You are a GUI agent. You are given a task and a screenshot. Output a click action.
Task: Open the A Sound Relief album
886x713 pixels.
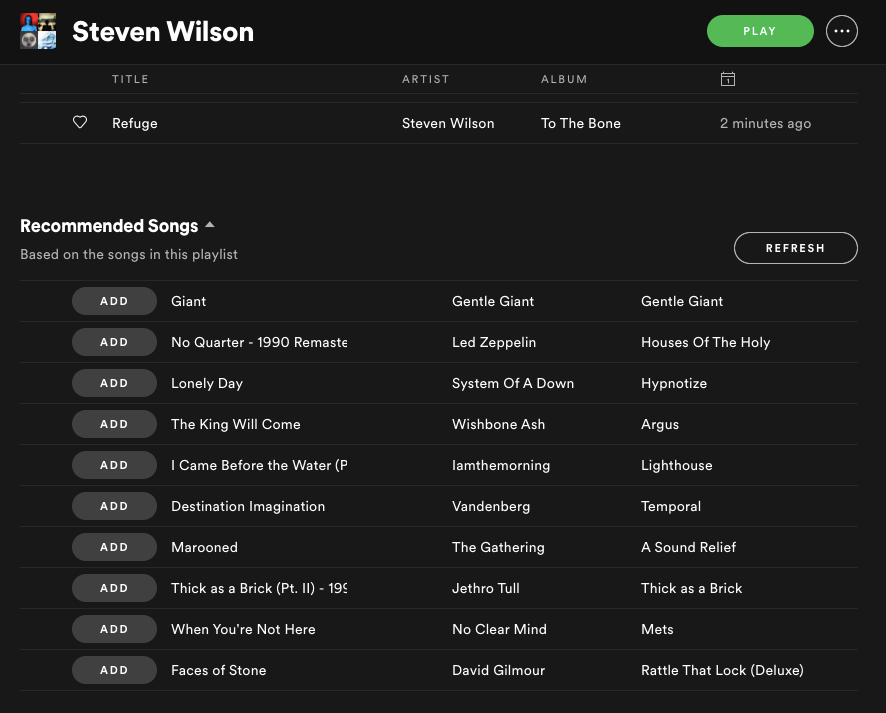tap(688, 547)
